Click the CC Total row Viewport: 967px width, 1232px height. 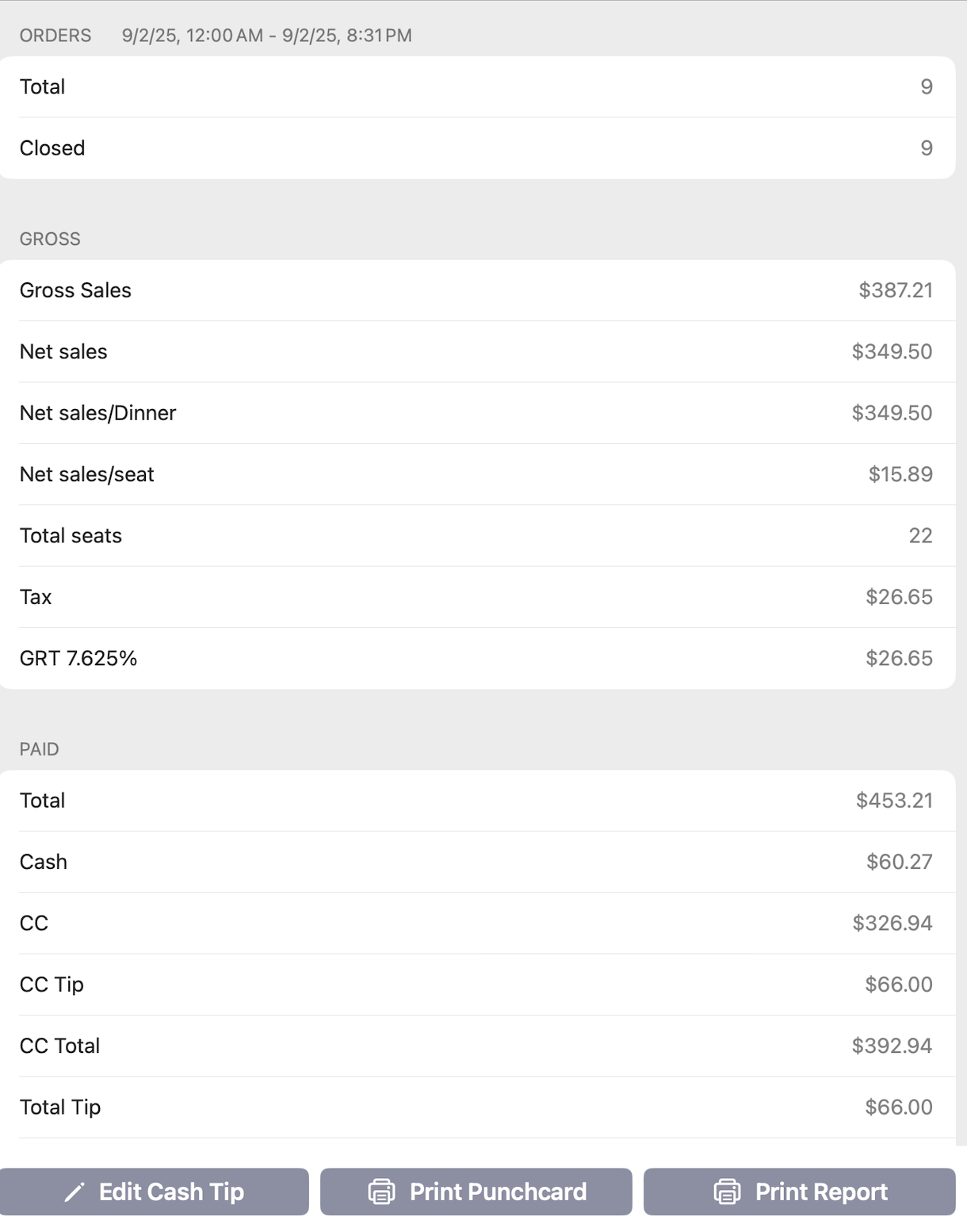[476, 1046]
